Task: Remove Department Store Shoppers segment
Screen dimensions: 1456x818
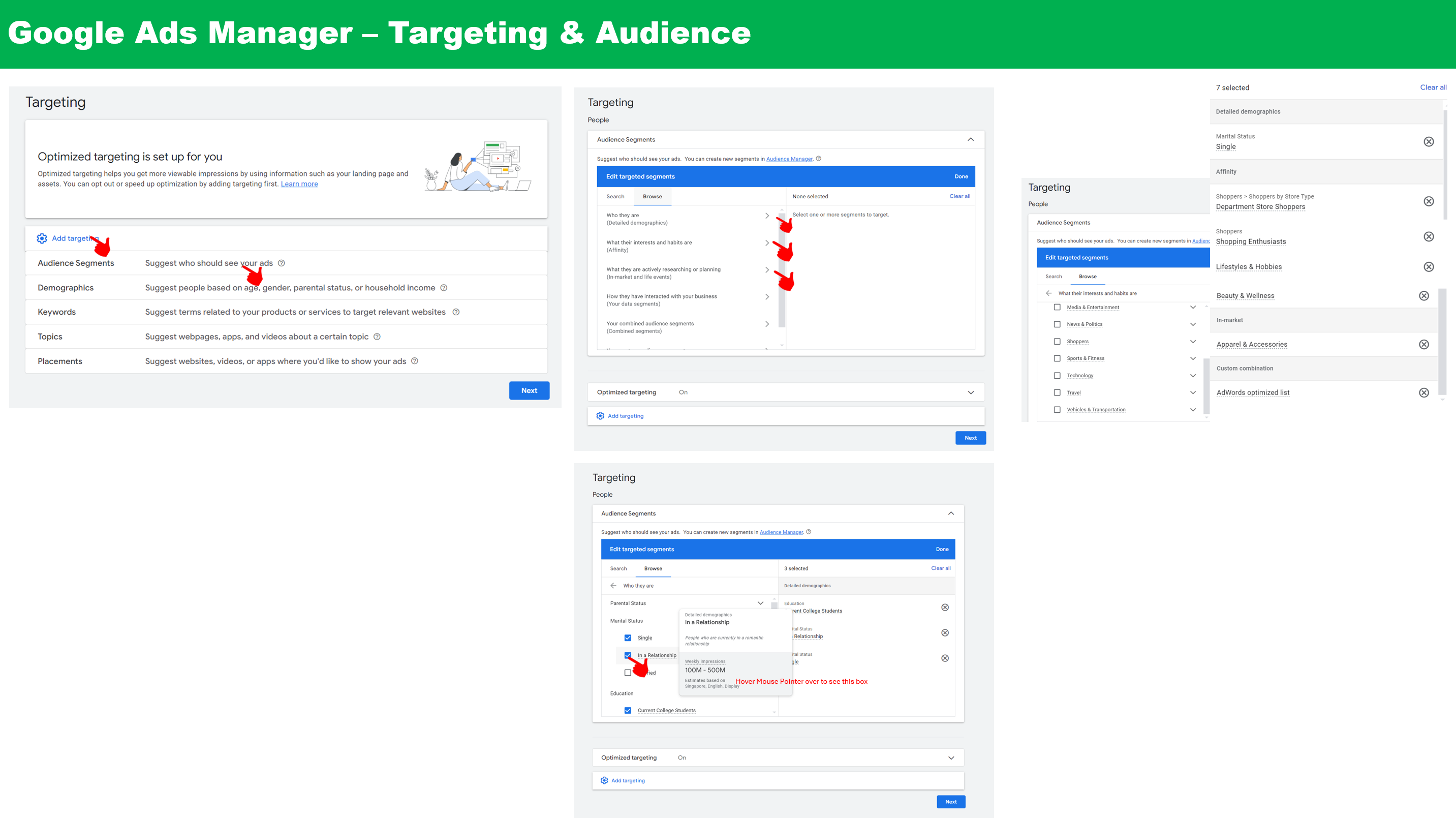Action: point(1429,201)
